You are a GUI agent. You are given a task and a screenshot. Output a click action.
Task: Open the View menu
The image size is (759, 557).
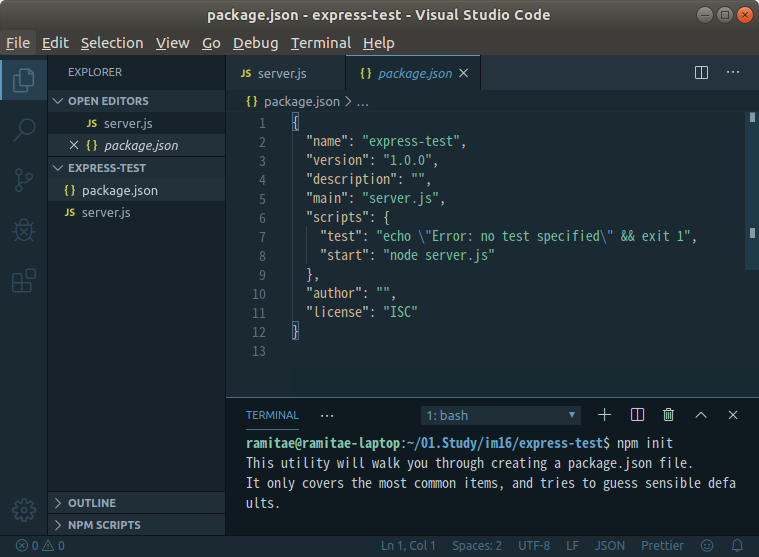[x=172, y=43]
